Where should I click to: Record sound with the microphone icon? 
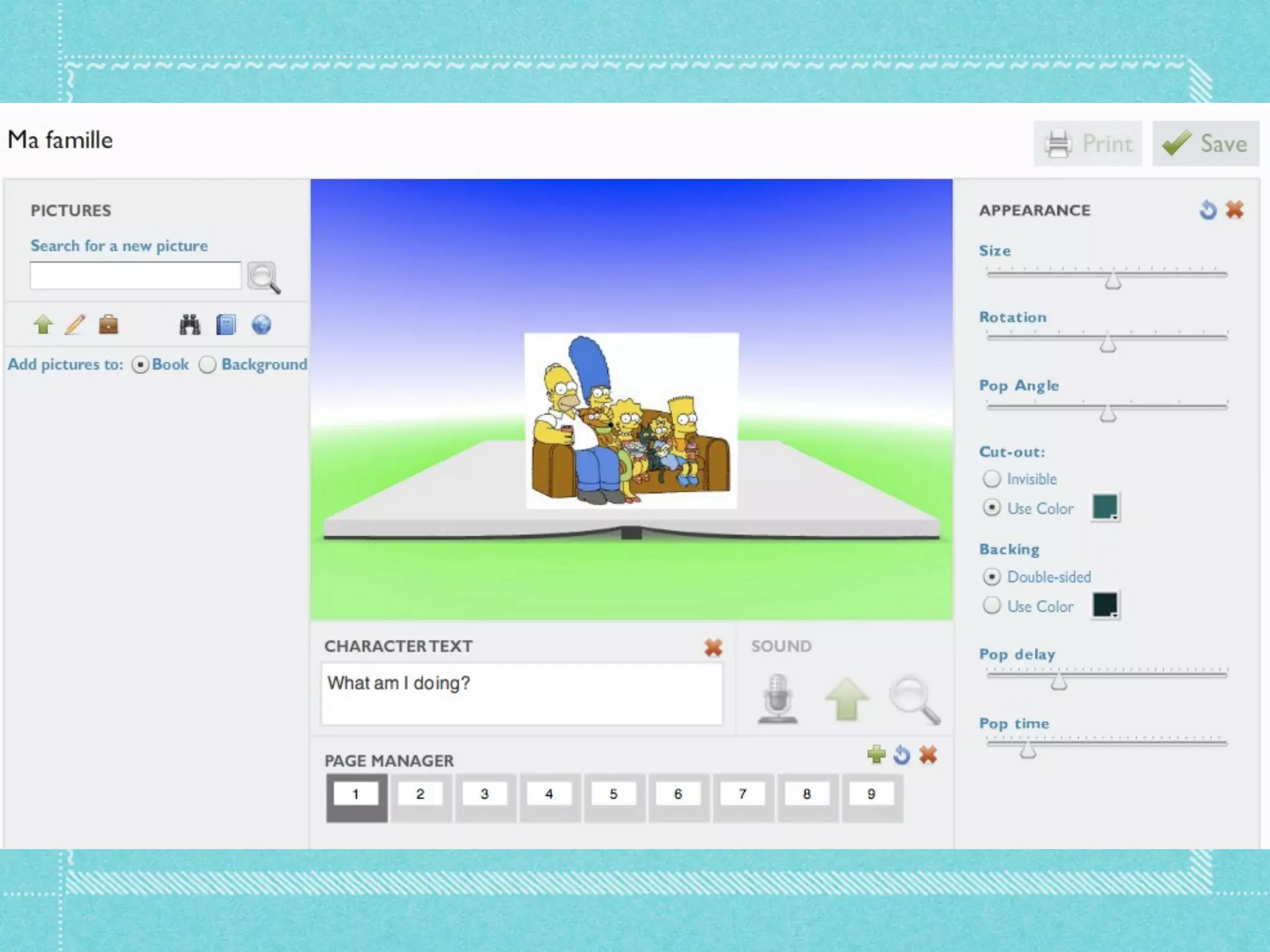(778, 699)
